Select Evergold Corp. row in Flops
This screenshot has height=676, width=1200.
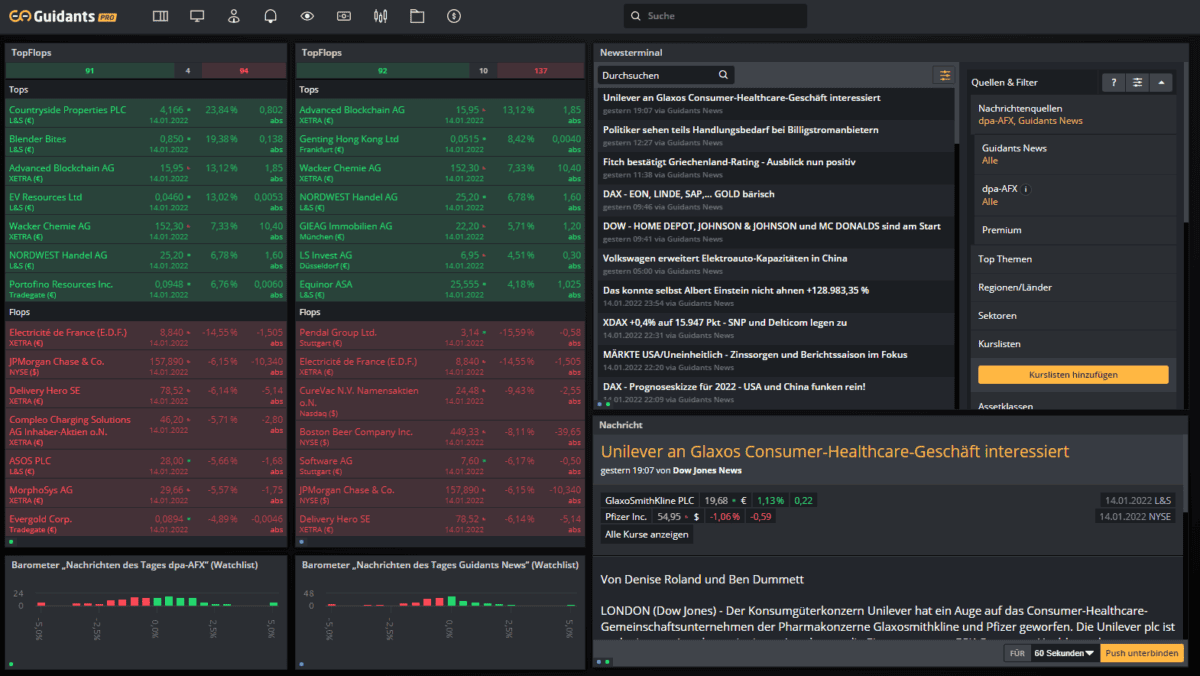pos(146,523)
